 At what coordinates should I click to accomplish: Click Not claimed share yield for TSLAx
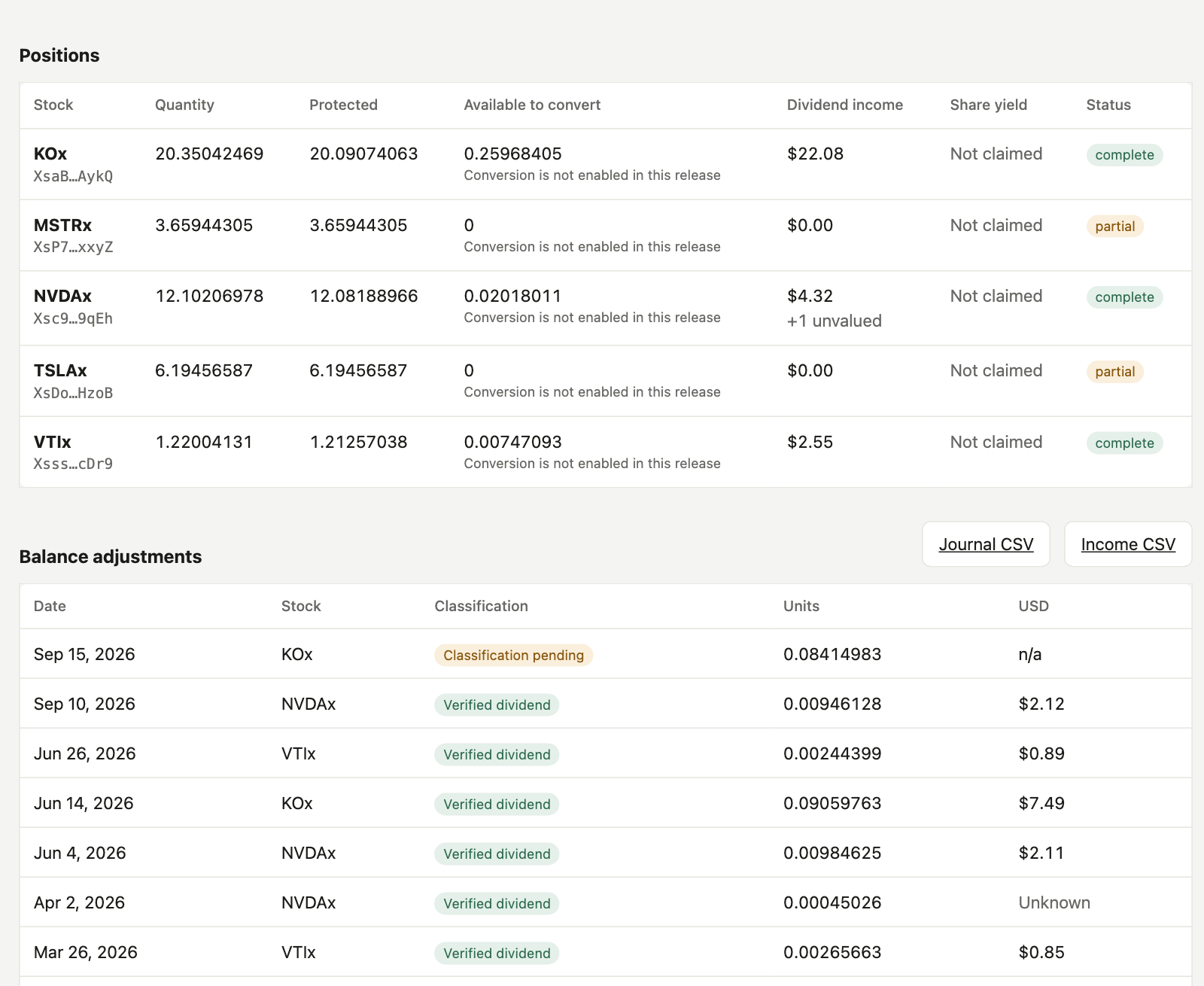[x=996, y=370]
